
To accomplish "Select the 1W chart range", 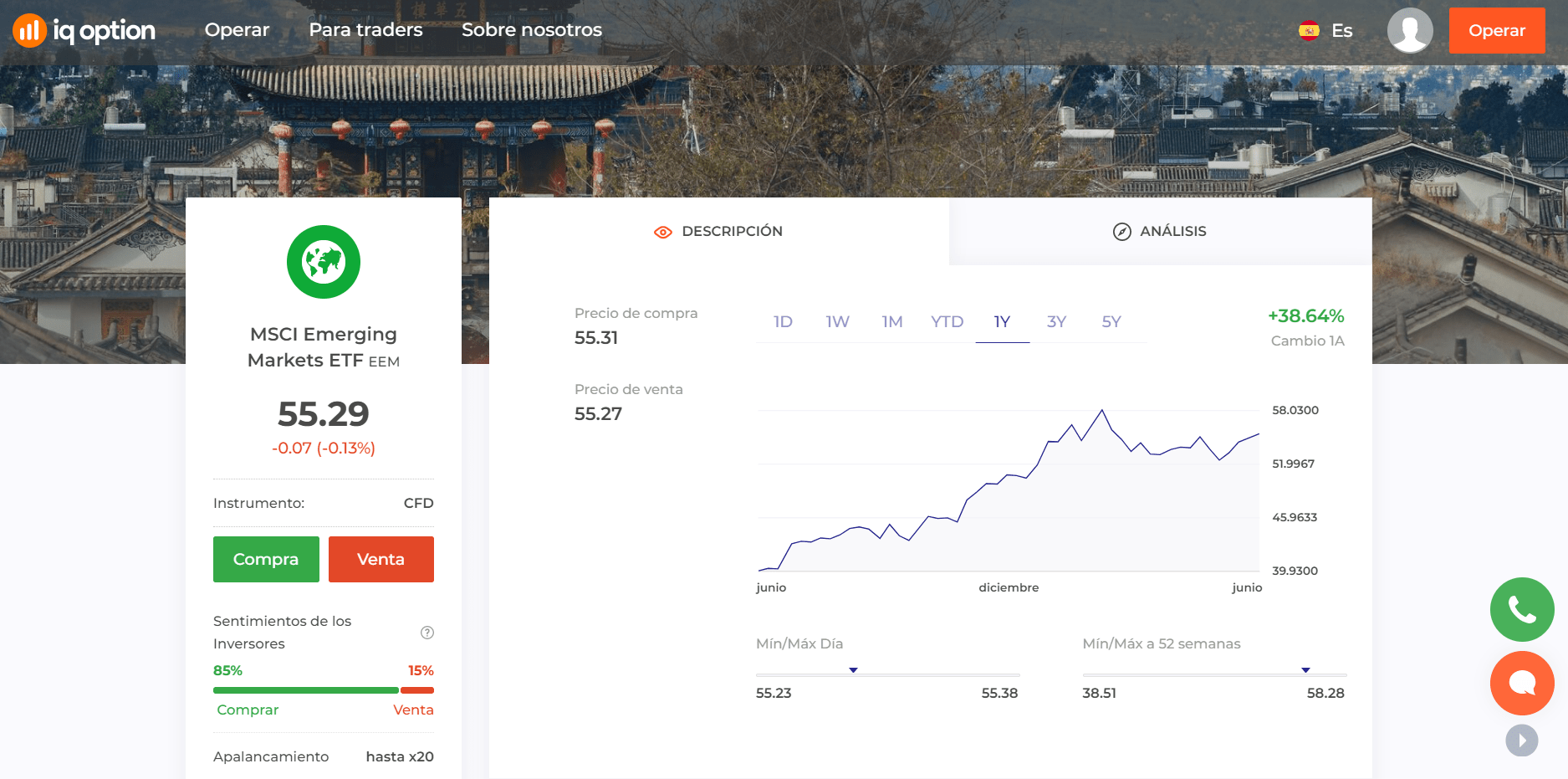I will [837, 322].
